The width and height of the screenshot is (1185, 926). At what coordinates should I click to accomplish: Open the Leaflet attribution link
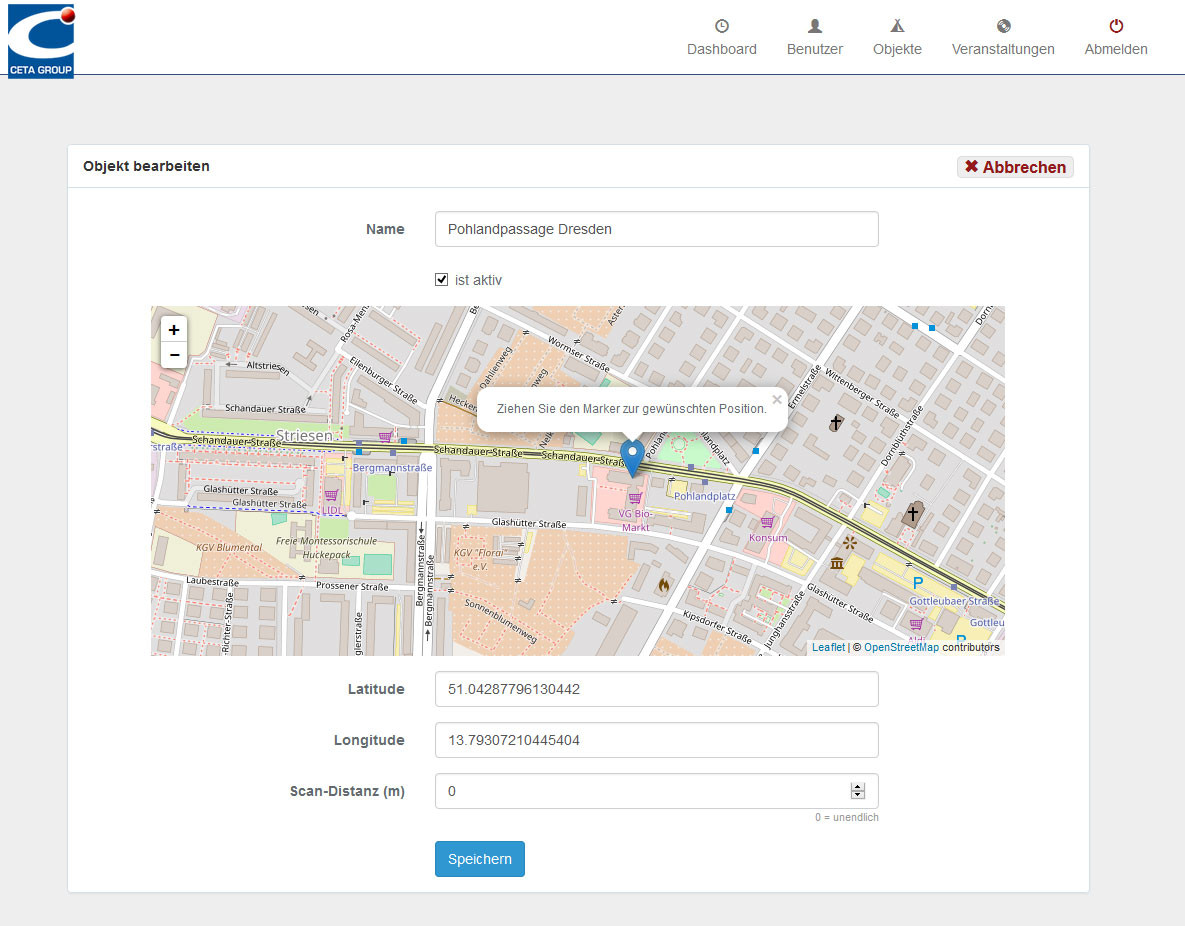coord(828,647)
